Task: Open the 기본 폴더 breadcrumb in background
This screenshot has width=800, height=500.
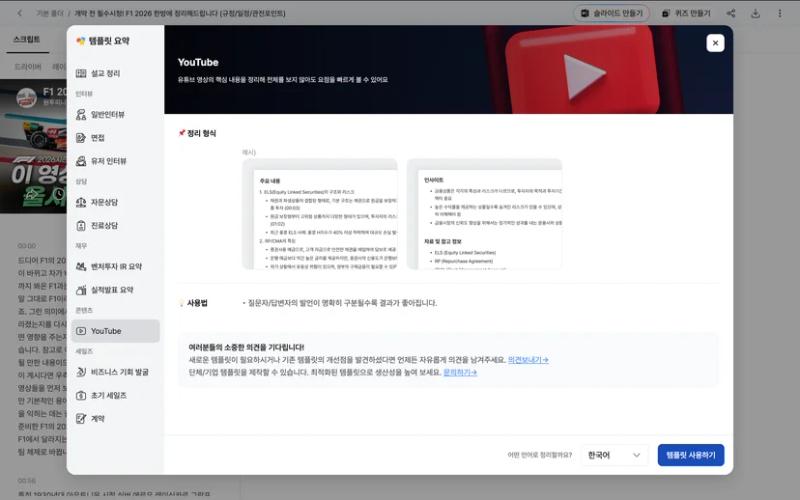Action: (49, 13)
